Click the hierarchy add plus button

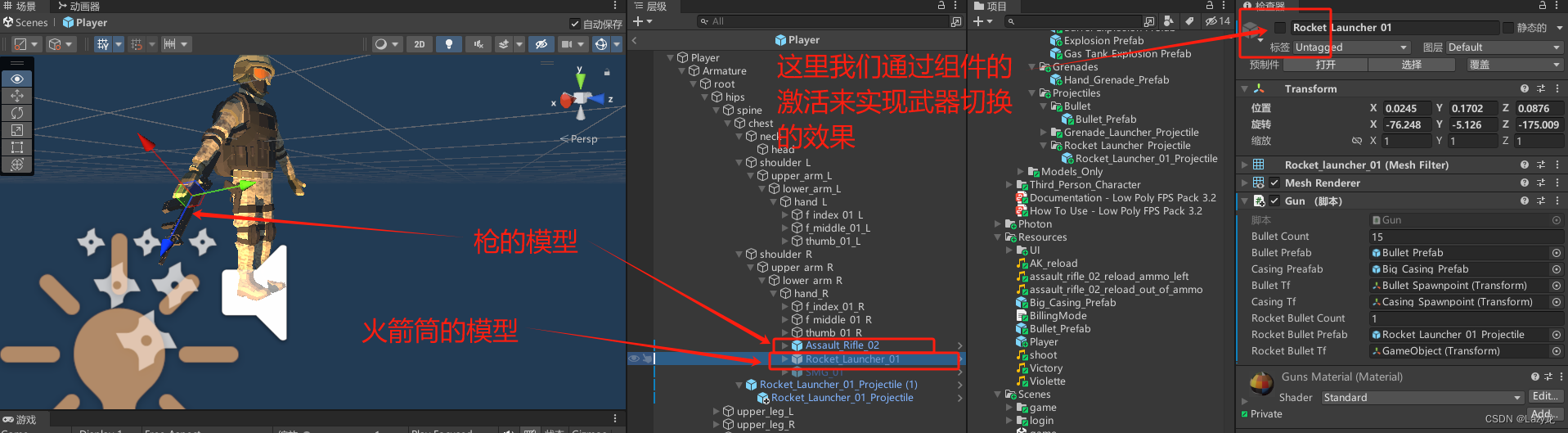click(638, 21)
